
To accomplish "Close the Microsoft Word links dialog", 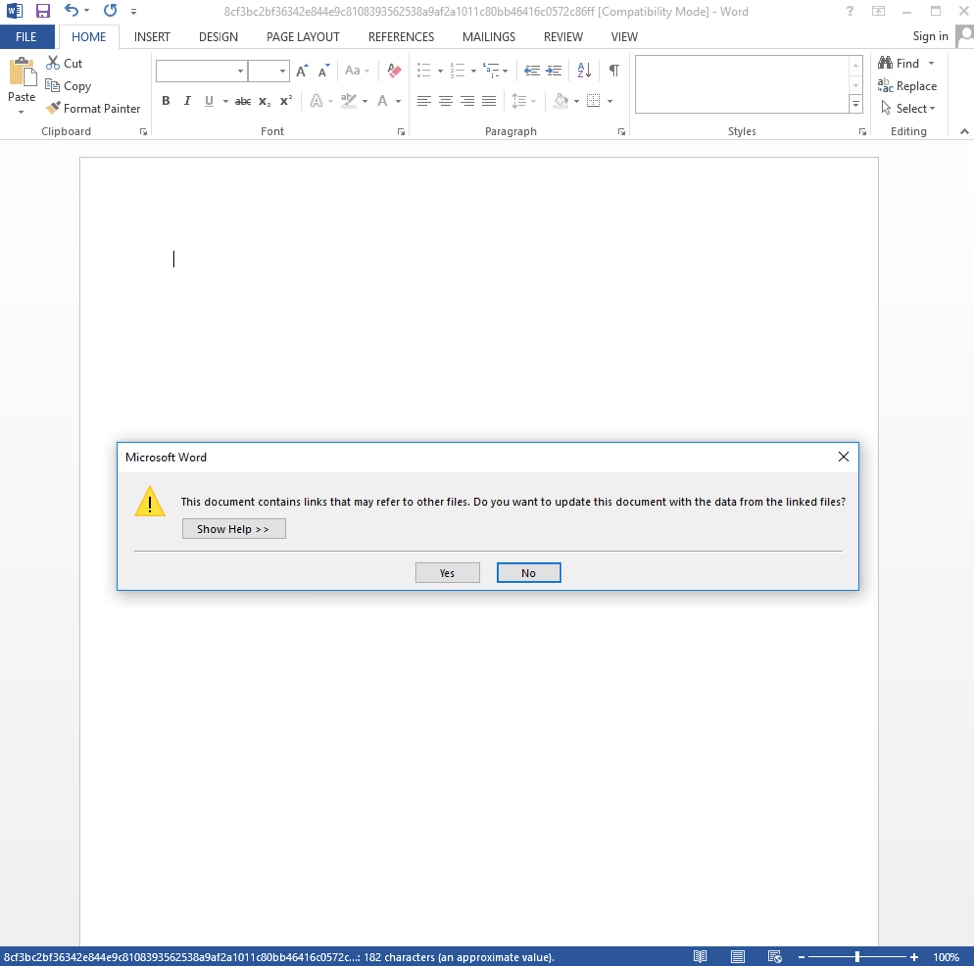I will (x=843, y=457).
